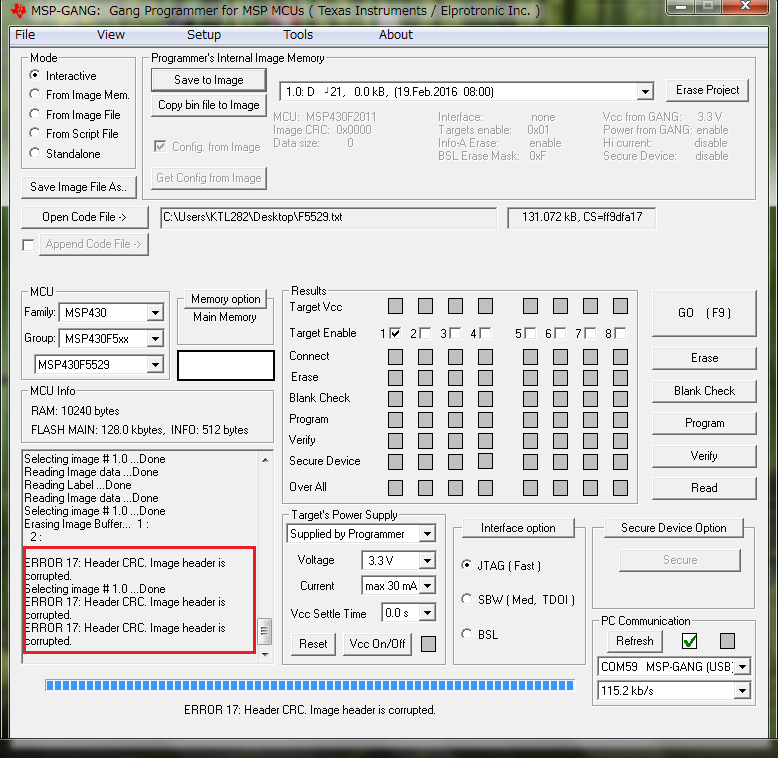The height and width of the screenshot is (758, 778).
Task: Select Standalone mode
Action: coord(34,153)
